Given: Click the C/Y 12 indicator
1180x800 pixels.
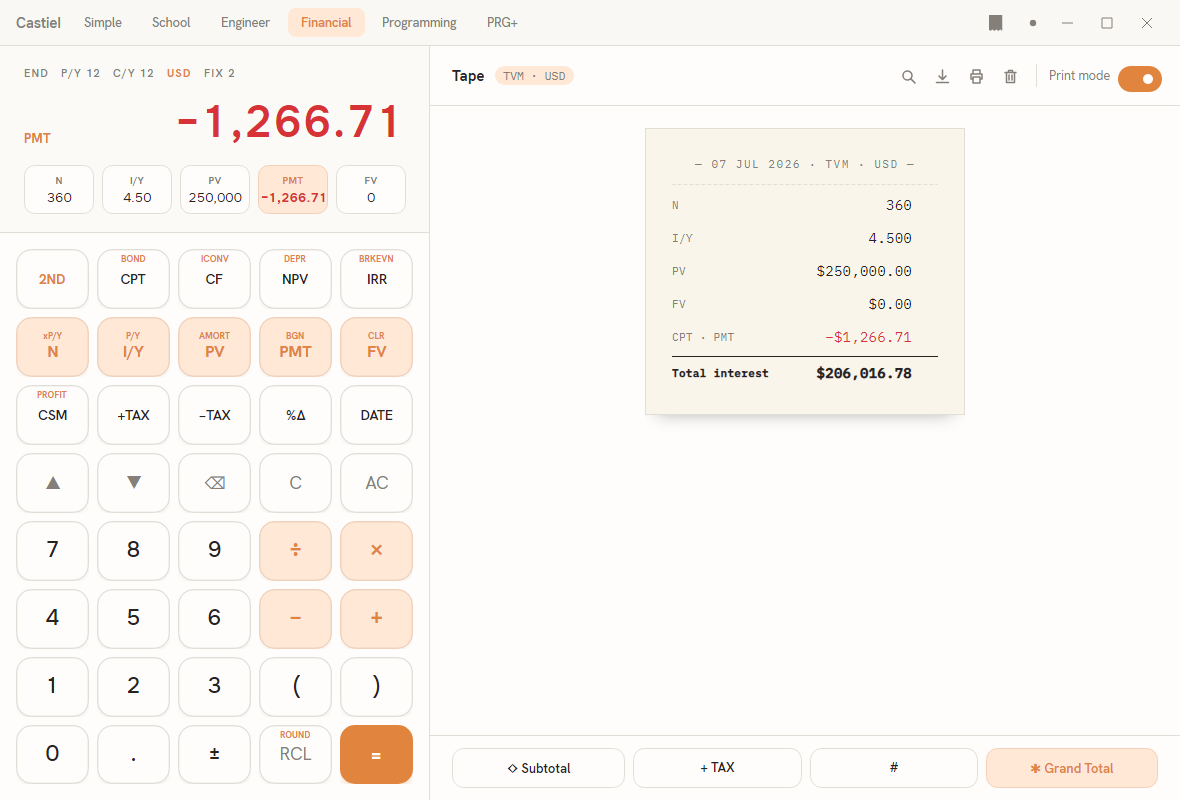Looking at the screenshot, I should click(x=133, y=73).
